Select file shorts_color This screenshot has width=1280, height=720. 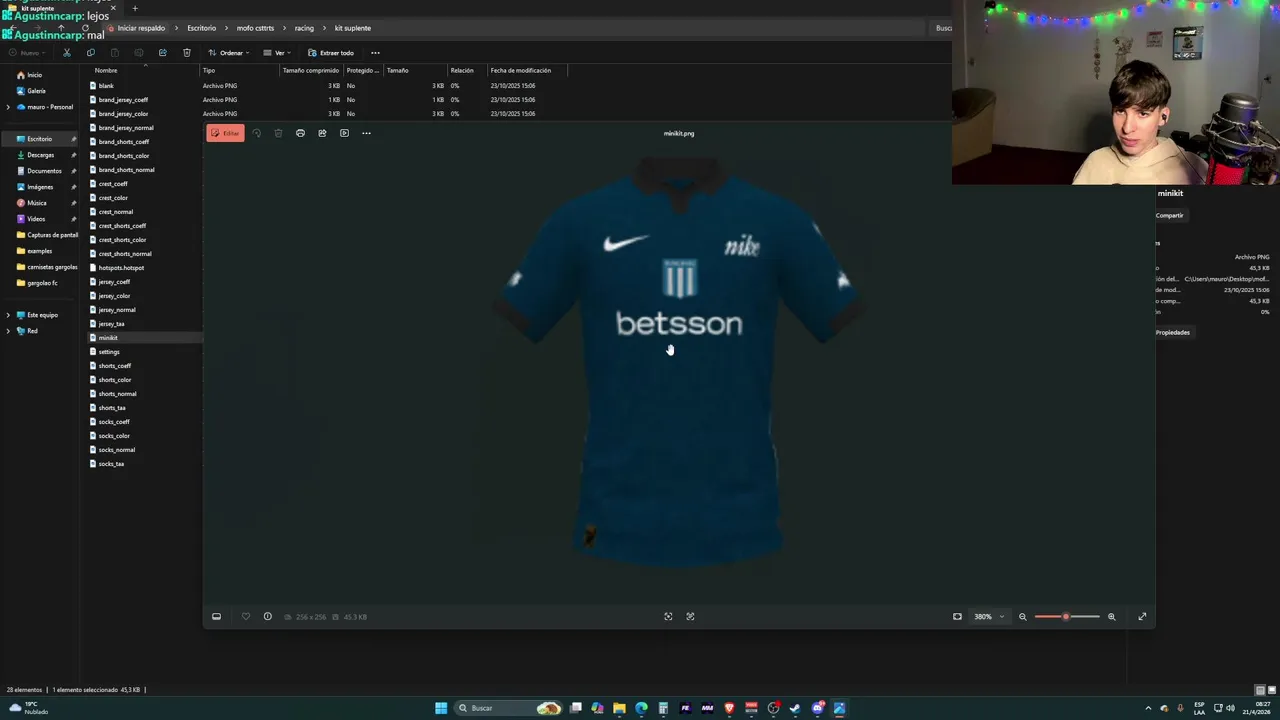pyautogui.click(x=115, y=380)
